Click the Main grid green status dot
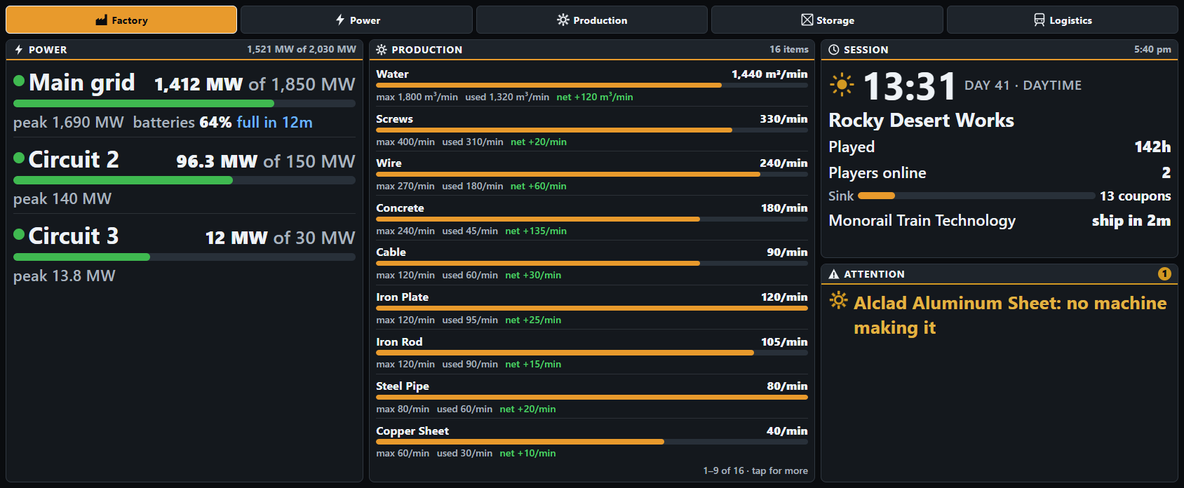Image resolution: width=1184 pixels, height=488 pixels. pos(19,81)
